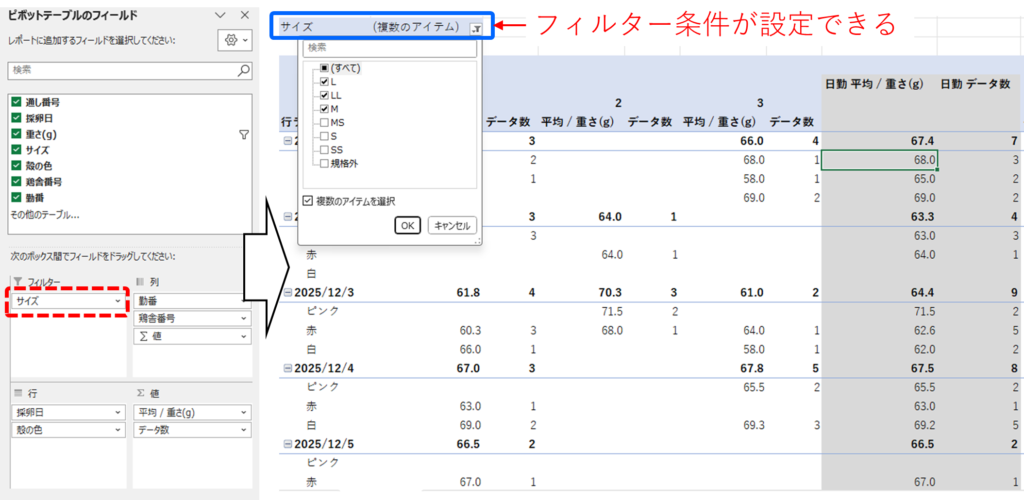Click OK in the filter popup
The width and height of the screenshot is (1024, 500).
[407, 225]
